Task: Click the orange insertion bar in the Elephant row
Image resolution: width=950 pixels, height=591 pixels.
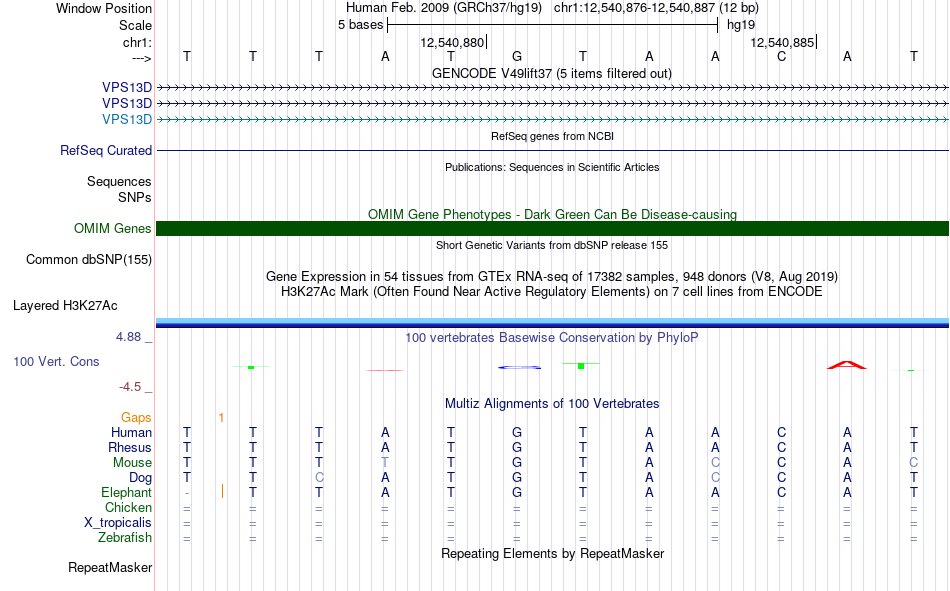Action: tap(222, 492)
